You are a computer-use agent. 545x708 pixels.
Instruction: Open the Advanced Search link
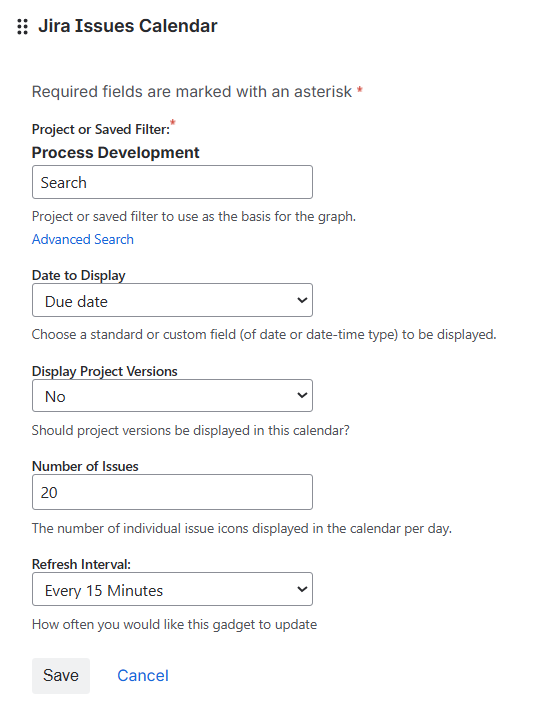(x=83, y=239)
